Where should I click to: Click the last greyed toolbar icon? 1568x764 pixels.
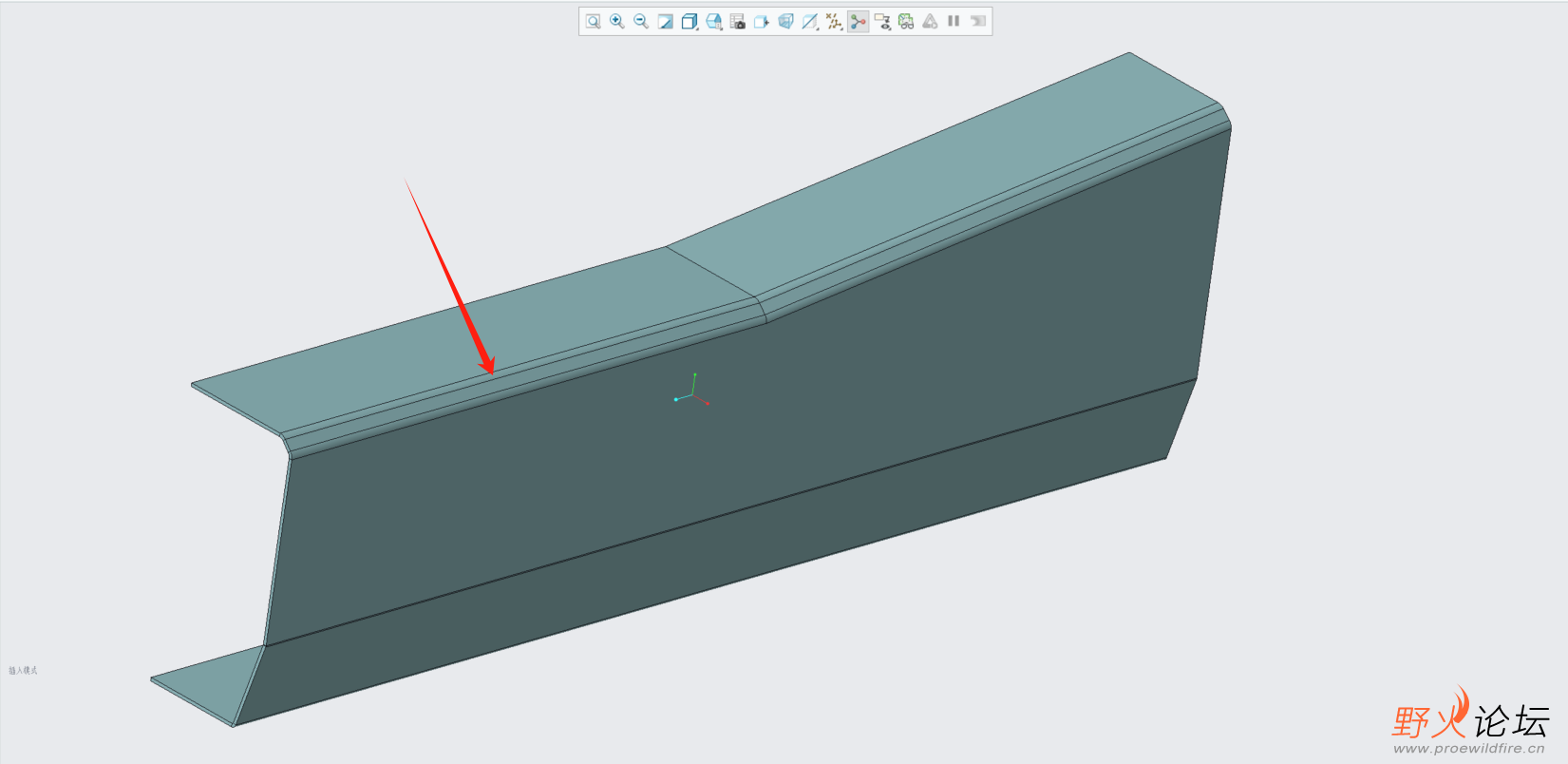coord(978,21)
